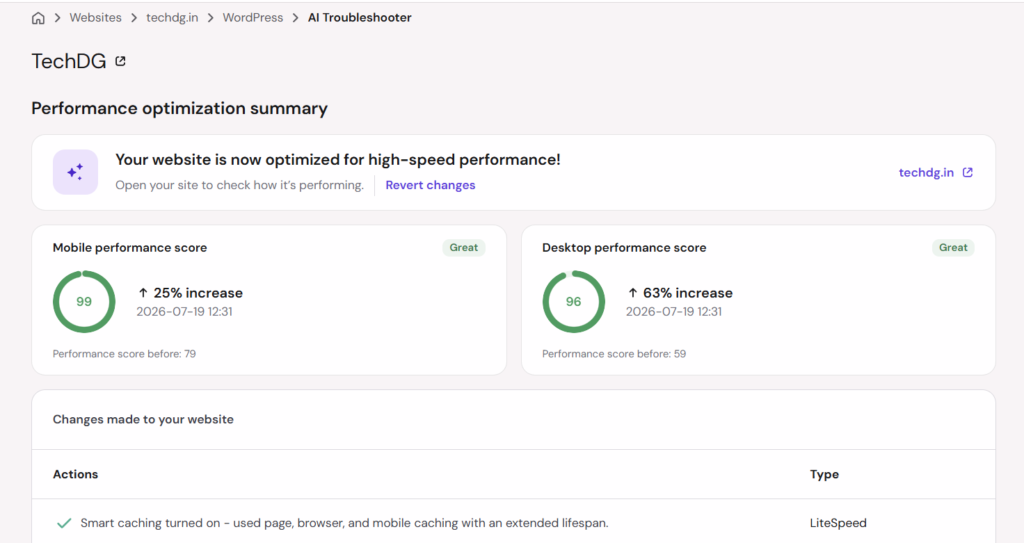This screenshot has width=1024, height=543.
Task: Open techdg.in site link on the right
Action: [x=926, y=173]
